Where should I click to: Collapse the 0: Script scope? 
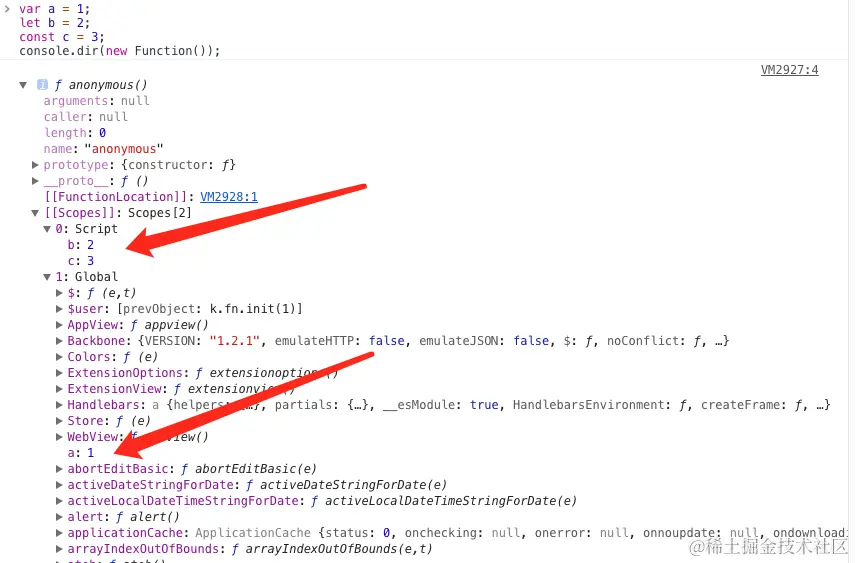47,229
